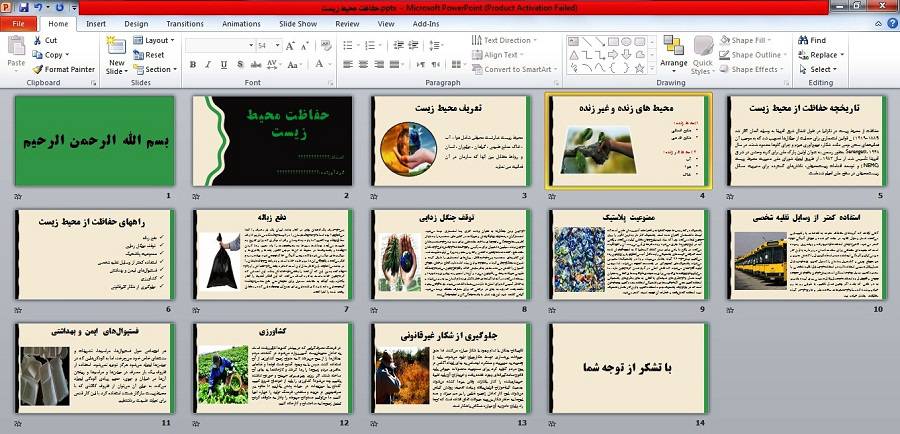Click the Cut scissors button
The width and height of the screenshot is (900, 434).
click(x=45, y=40)
